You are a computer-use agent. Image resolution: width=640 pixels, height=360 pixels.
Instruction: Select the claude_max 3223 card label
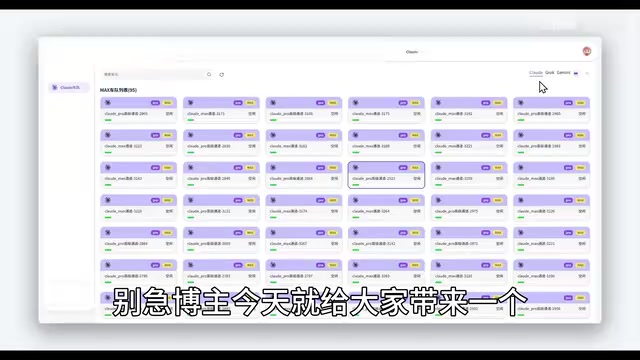tap(123, 146)
